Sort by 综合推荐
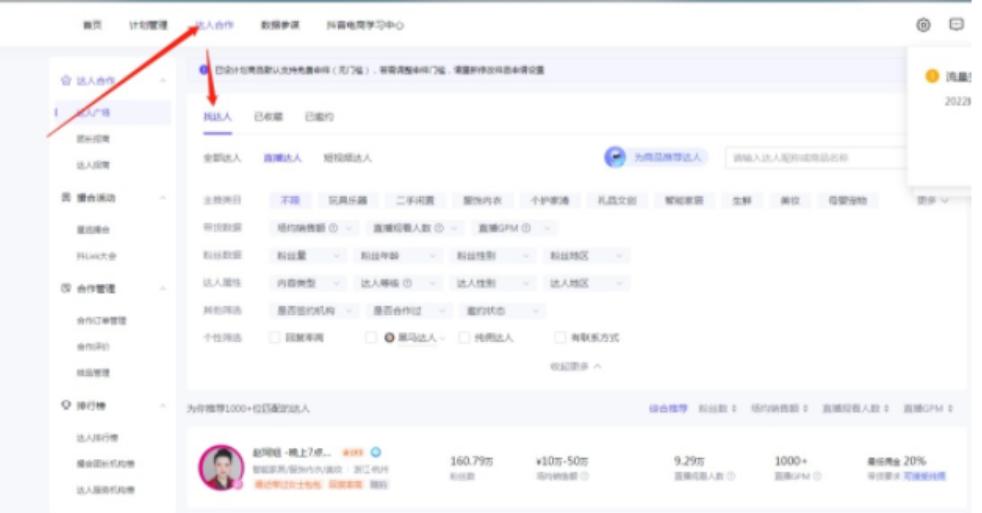Viewport: 982px width, 513px height. [668, 408]
